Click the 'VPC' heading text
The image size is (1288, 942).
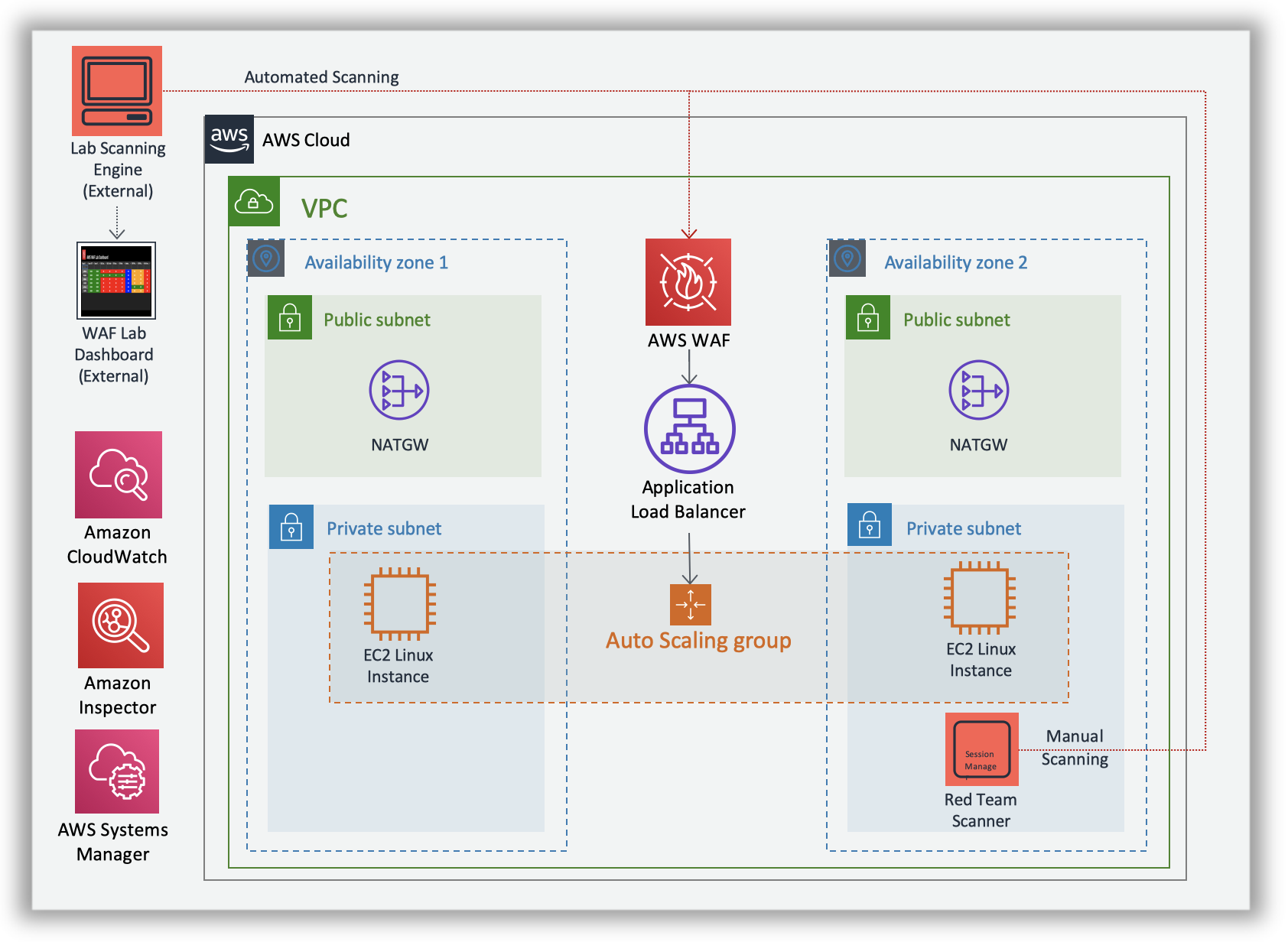[x=324, y=208]
